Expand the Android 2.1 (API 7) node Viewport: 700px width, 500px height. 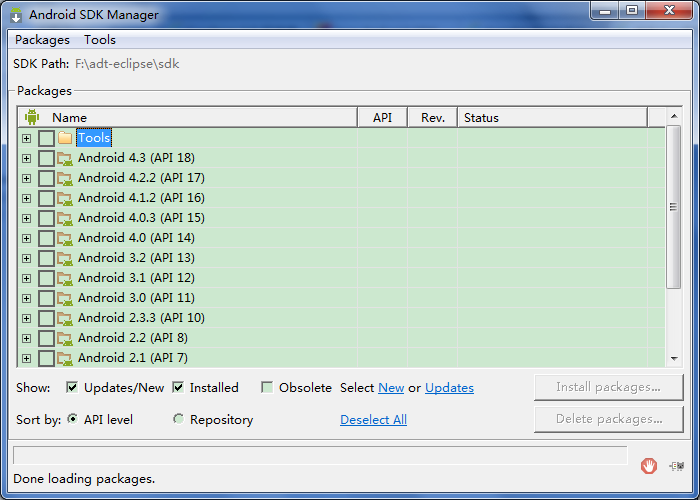point(26,358)
